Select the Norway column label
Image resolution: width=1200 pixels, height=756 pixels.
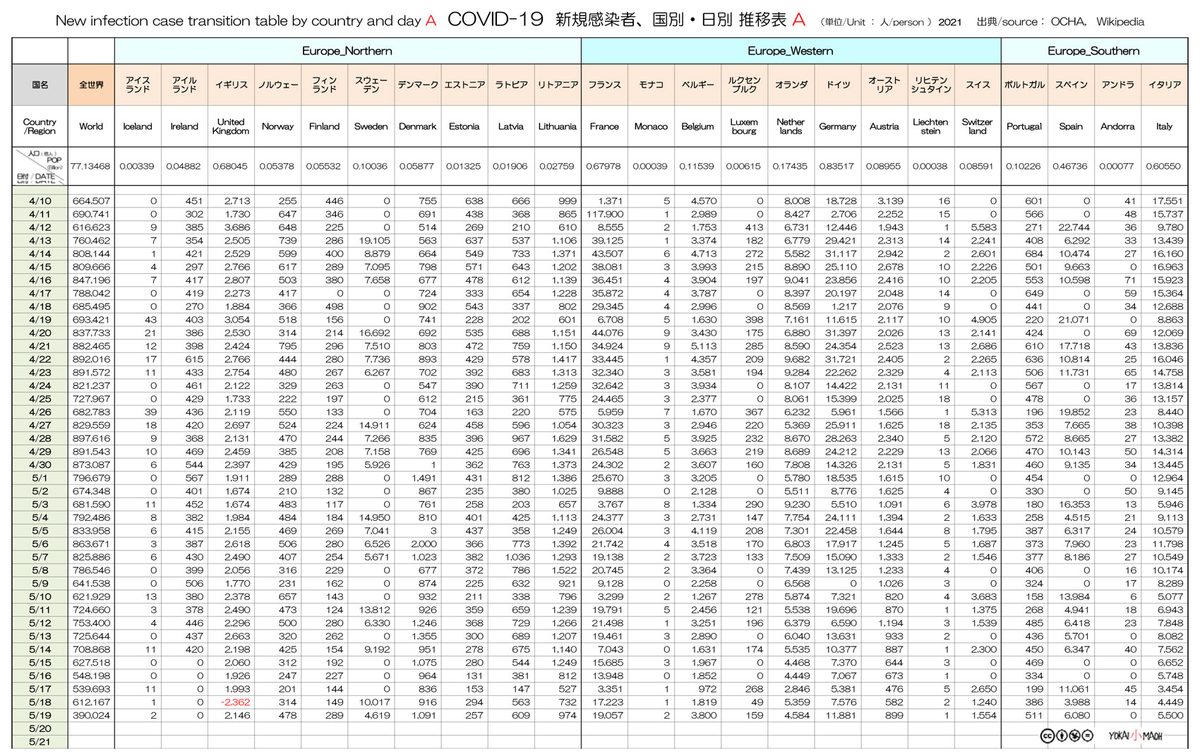277,127
